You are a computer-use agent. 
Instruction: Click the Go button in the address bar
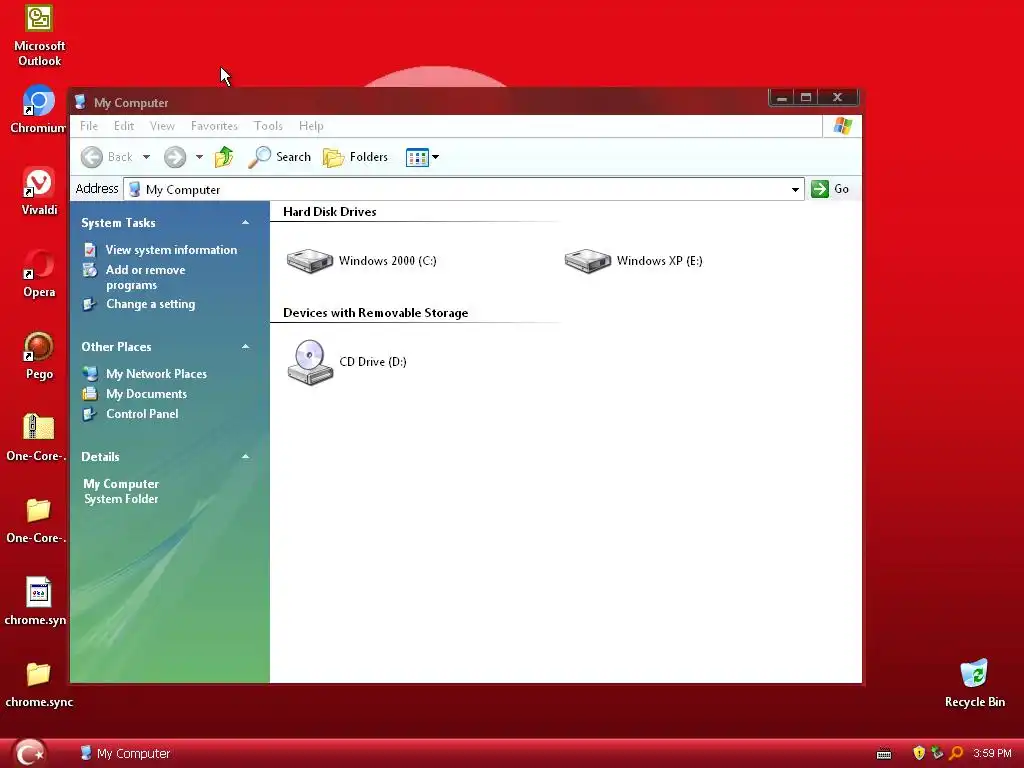point(830,189)
